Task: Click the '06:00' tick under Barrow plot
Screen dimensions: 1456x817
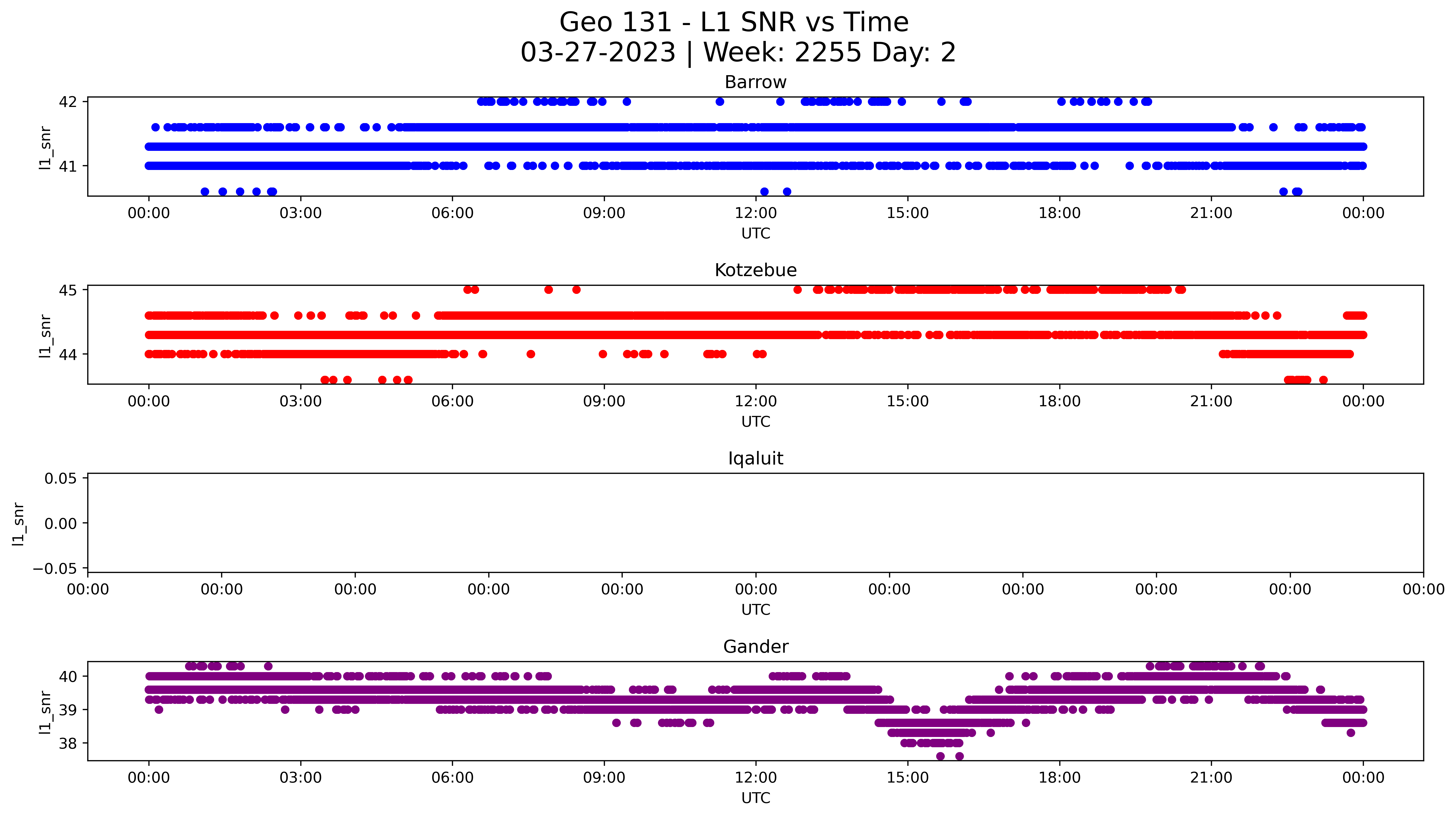Action: point(452,213)
